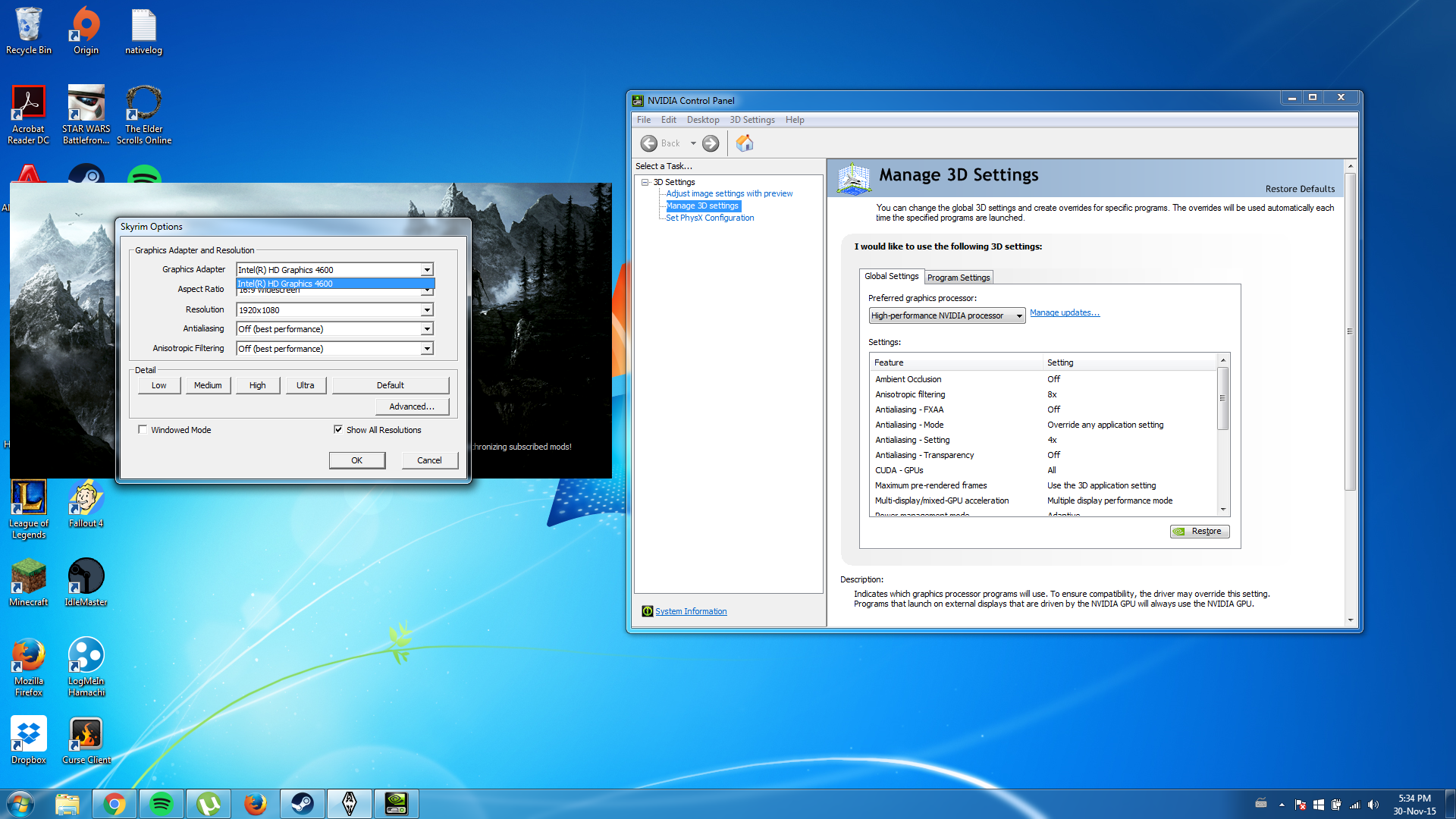Click the Windows Start button

point(20,804)
